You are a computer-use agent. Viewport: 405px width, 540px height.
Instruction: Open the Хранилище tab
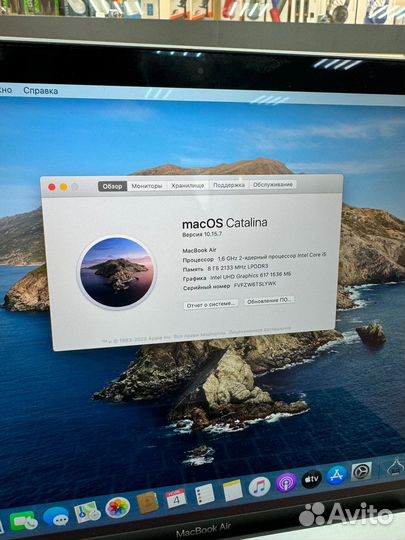[188, 185]
